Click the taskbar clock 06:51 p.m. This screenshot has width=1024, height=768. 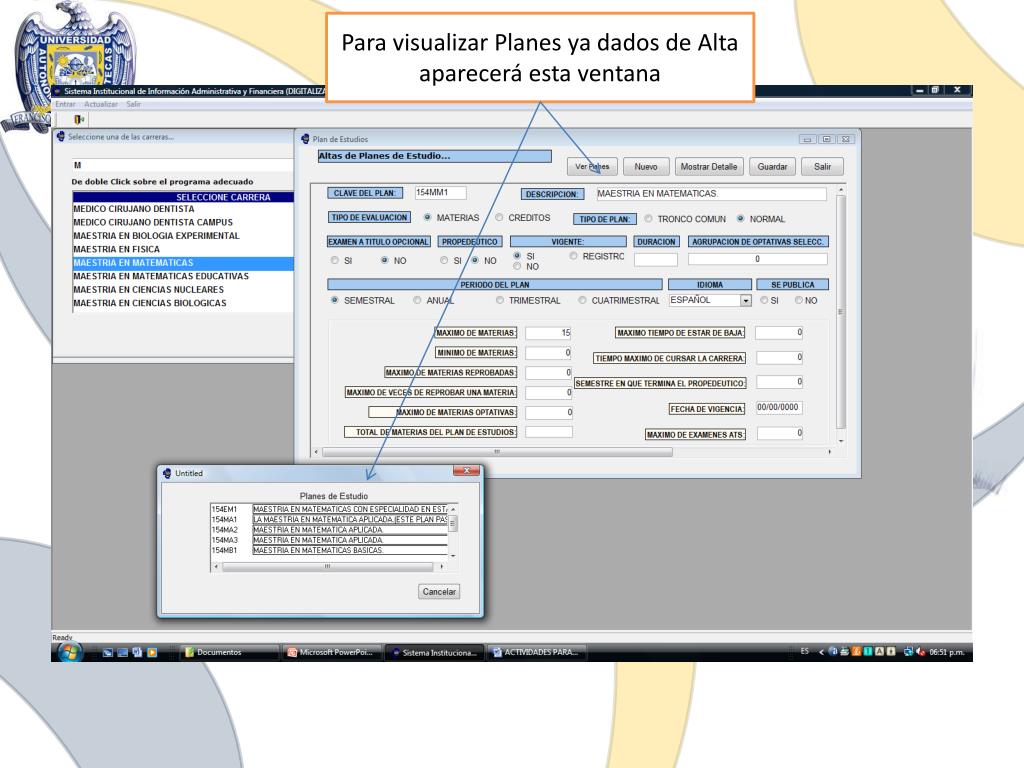(x=946, y=652)
